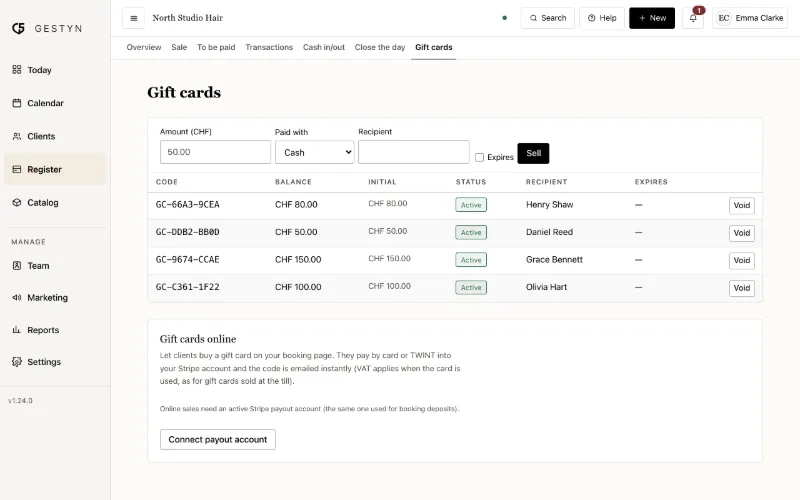Click the EC avatar initials

[x=723, y=18]
